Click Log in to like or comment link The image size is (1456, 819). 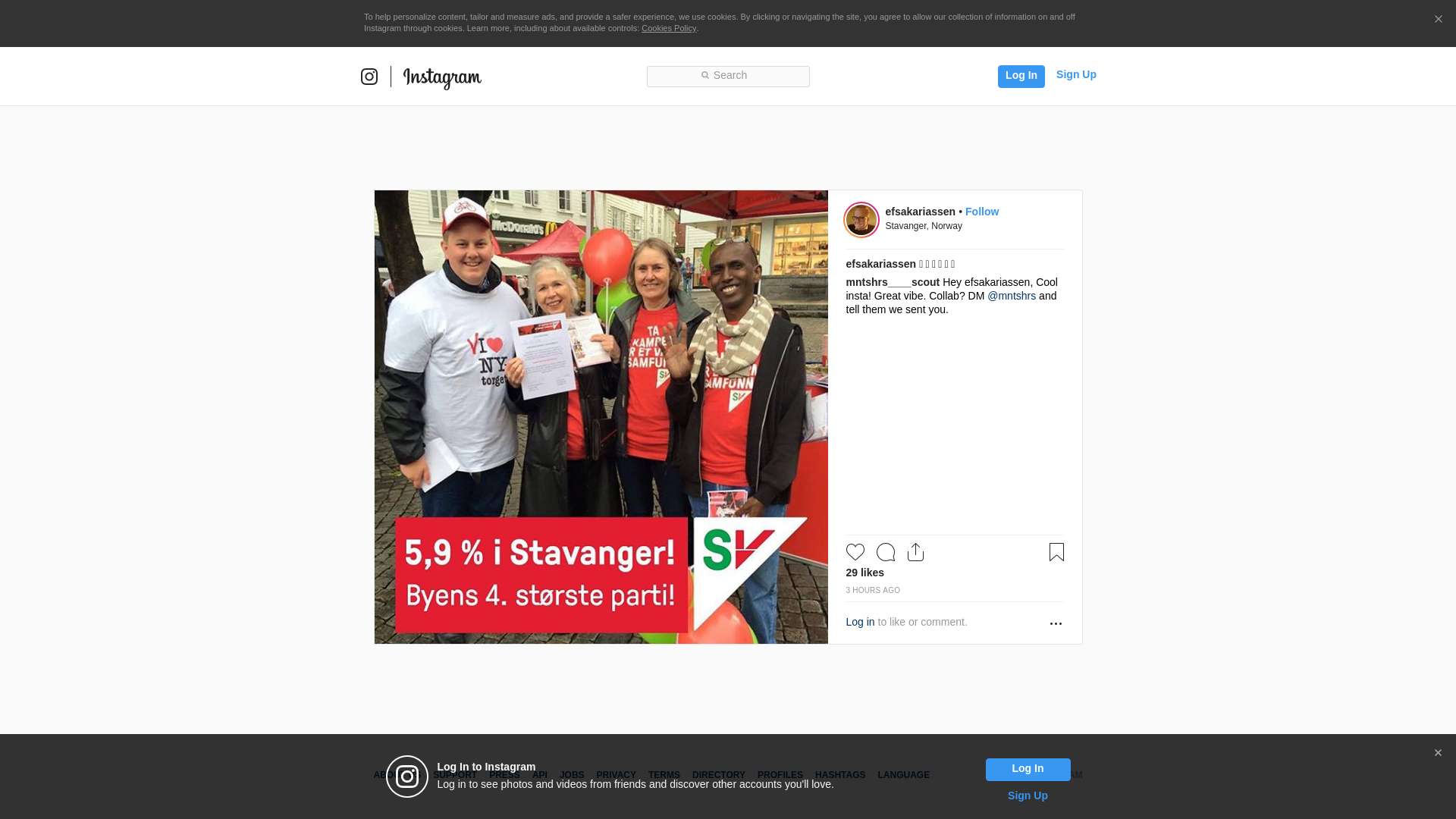tap(860, 622)
